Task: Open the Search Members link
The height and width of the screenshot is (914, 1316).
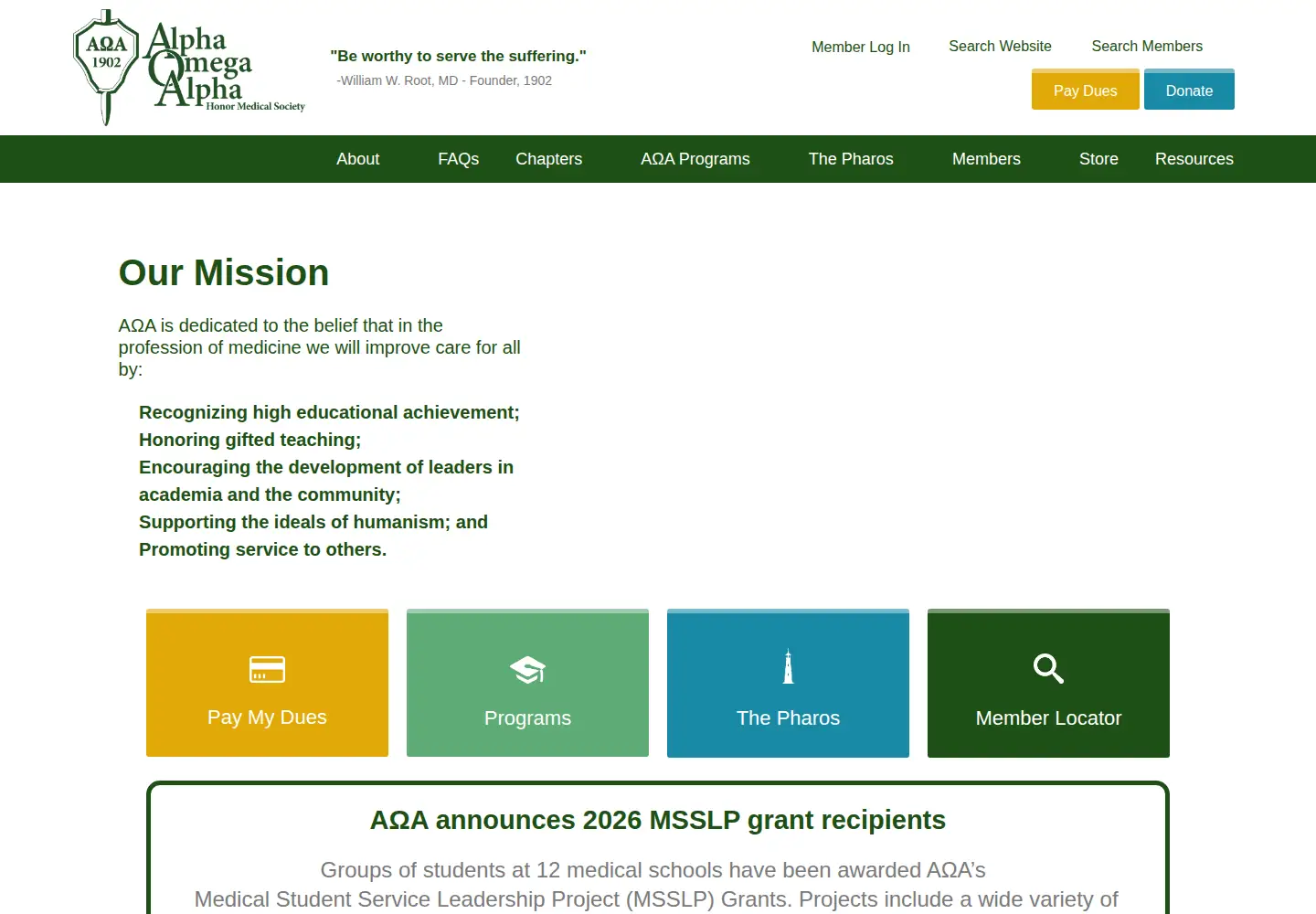Action: 1147,46
